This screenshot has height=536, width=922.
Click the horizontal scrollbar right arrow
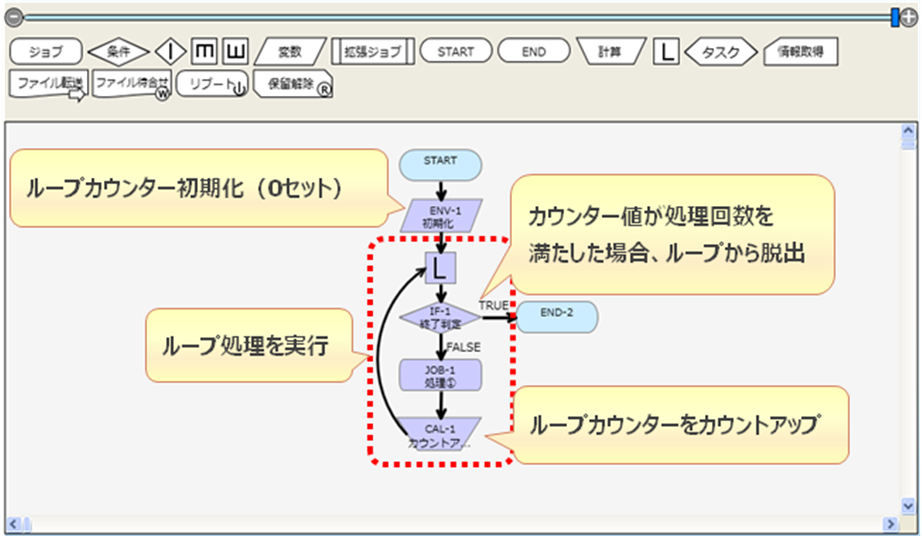click(x=890, y=524)
